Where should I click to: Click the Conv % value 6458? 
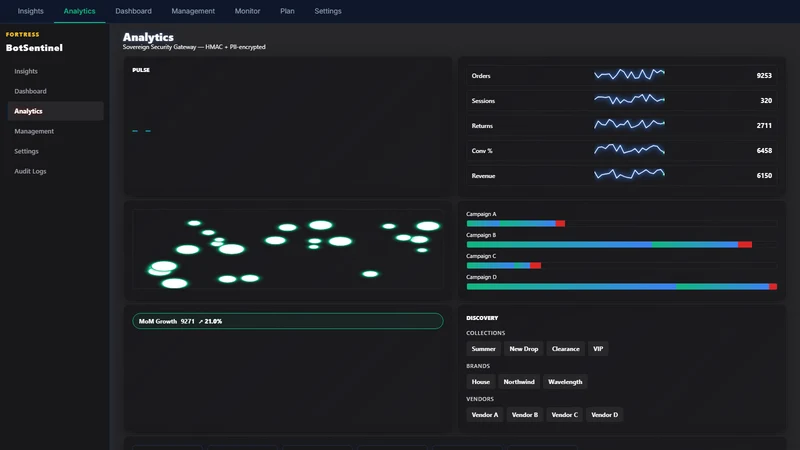(x=764, y=151)
